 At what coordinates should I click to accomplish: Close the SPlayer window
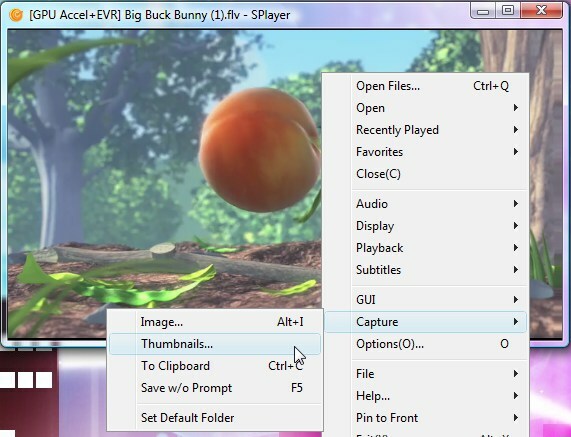click(541, 10)
